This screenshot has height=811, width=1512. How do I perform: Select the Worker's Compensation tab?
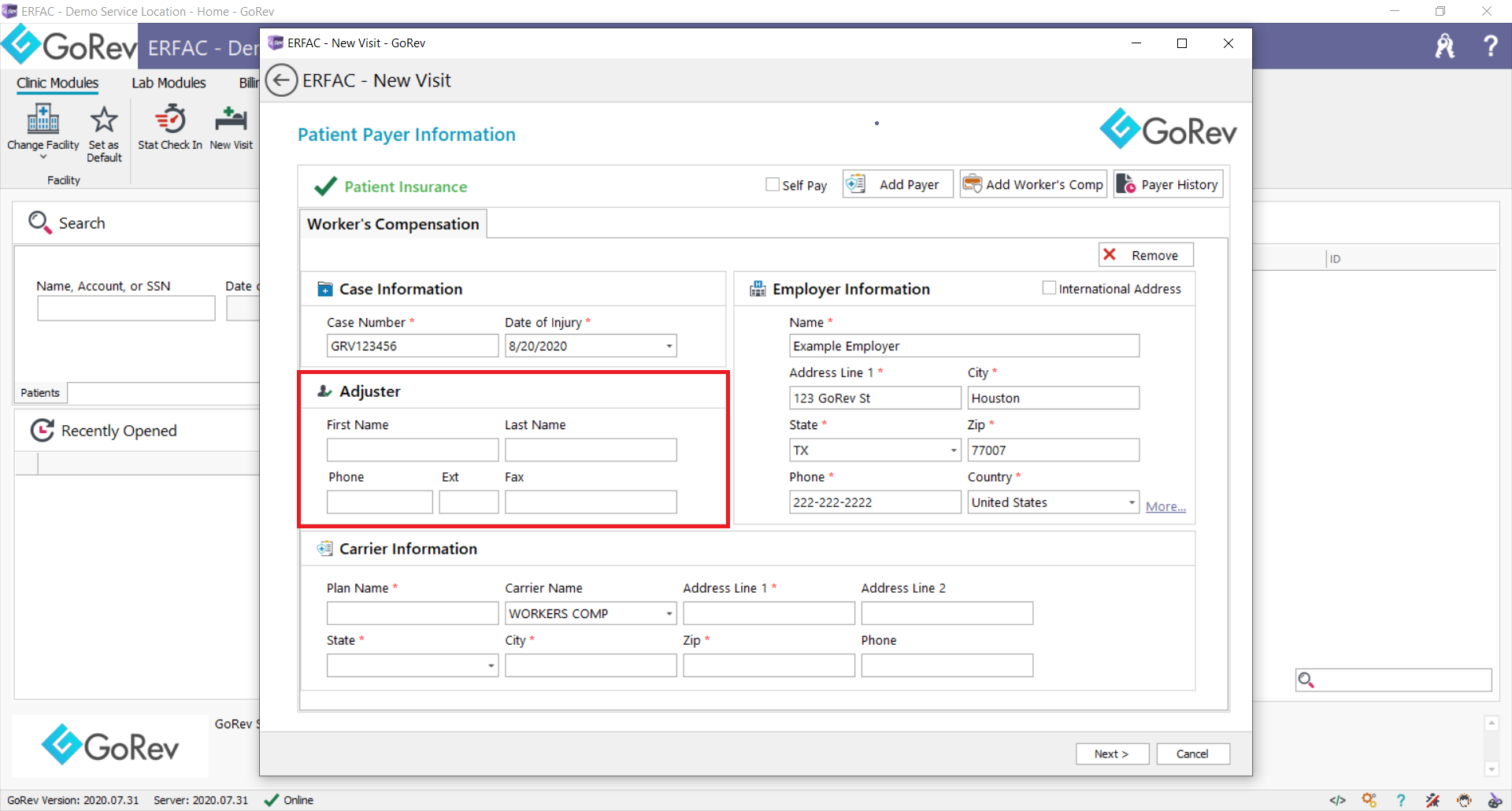393,224
